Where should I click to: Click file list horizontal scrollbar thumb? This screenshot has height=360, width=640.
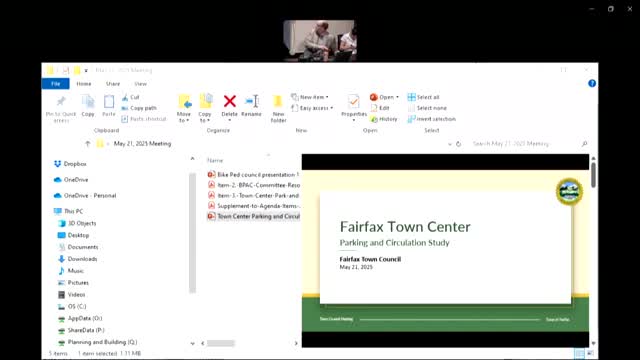(221, 343)
